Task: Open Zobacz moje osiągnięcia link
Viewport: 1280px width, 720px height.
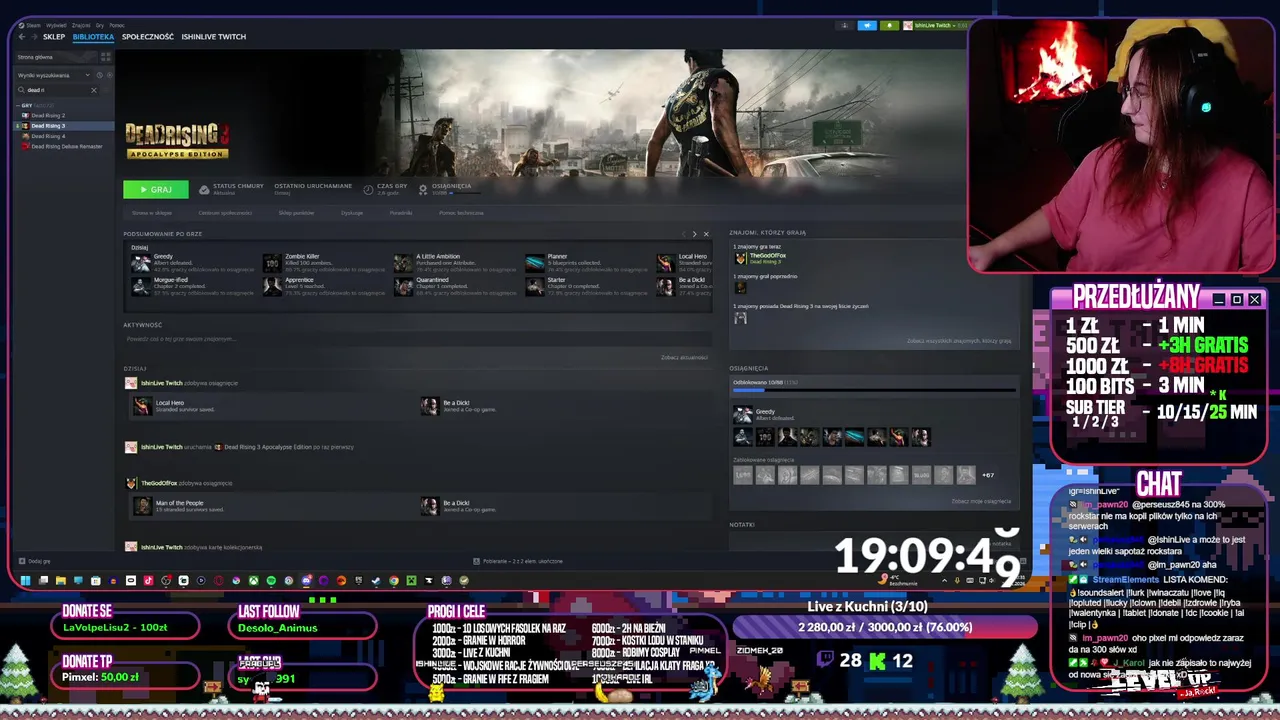Action: tap(981, 502)
